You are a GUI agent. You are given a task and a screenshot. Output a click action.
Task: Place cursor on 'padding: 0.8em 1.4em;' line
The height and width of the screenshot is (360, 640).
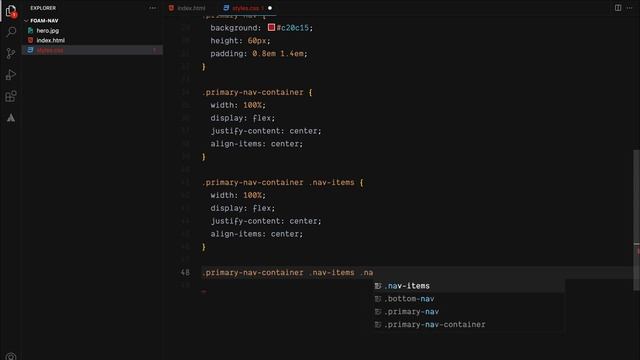tap(259, 53)
